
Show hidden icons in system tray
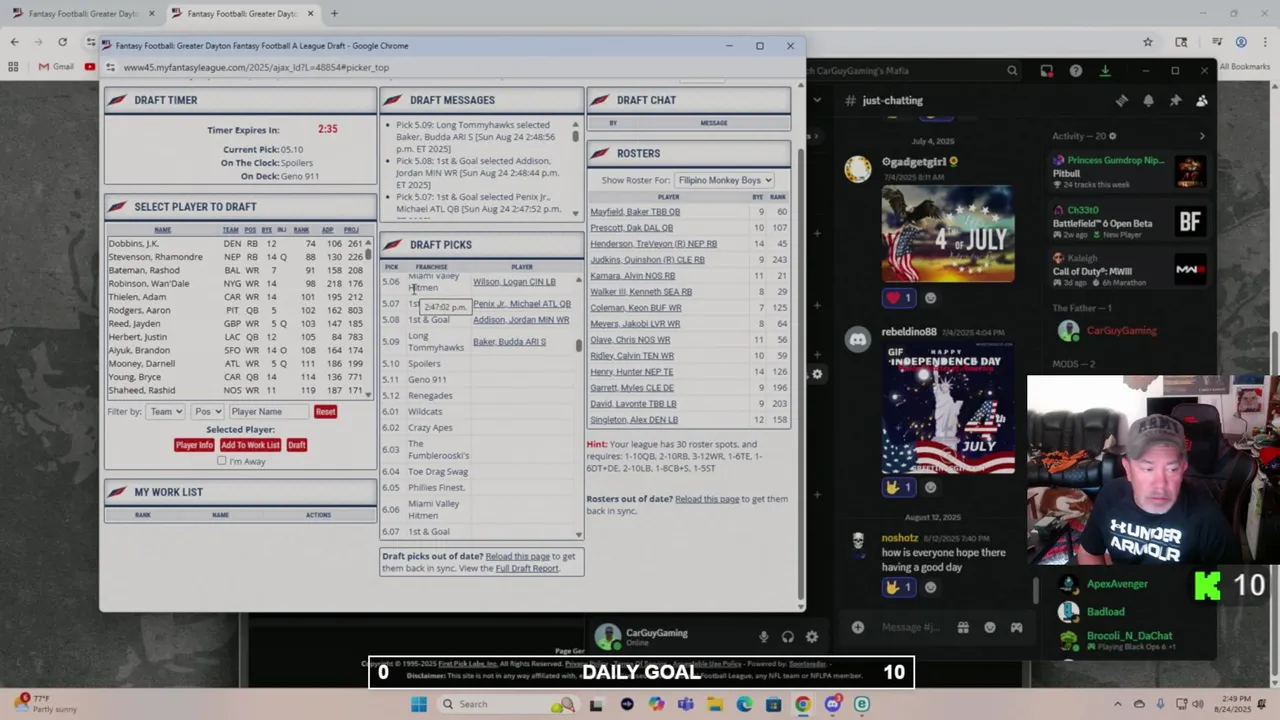click(x=1118, y=704)
